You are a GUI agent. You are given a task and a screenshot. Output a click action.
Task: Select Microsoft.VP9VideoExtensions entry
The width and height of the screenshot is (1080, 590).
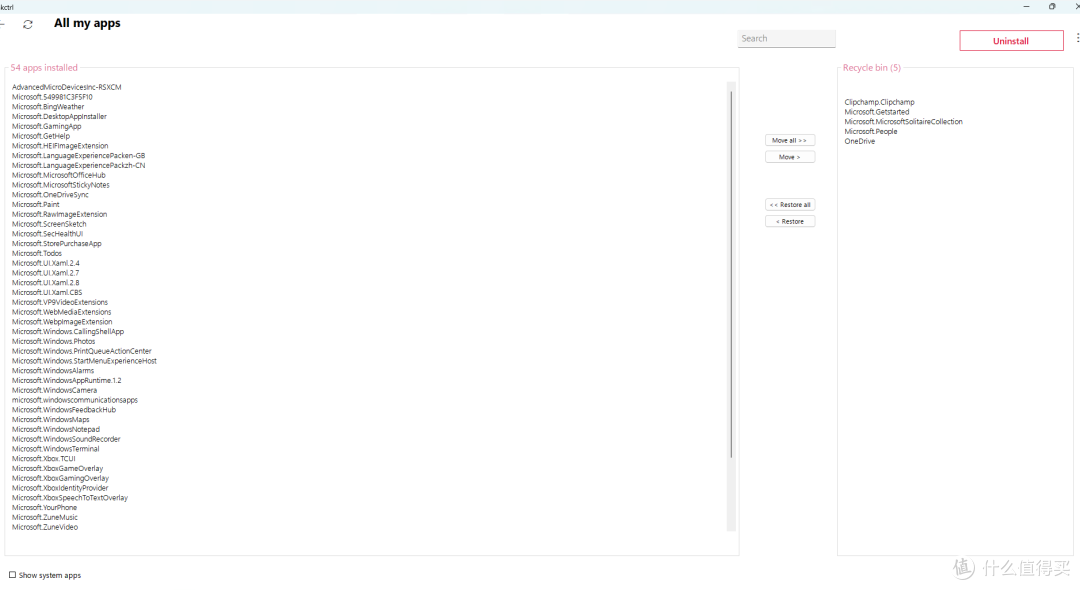pos(60,302)
